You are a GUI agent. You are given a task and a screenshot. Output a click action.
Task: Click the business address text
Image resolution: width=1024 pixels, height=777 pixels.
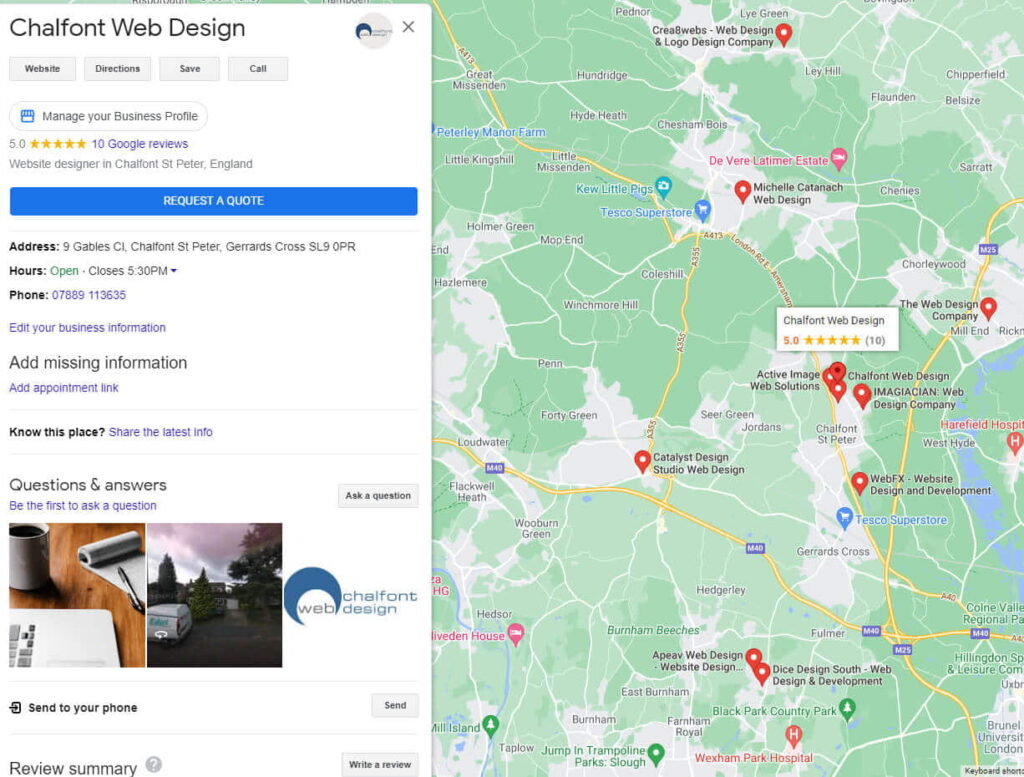click(209, 247)
